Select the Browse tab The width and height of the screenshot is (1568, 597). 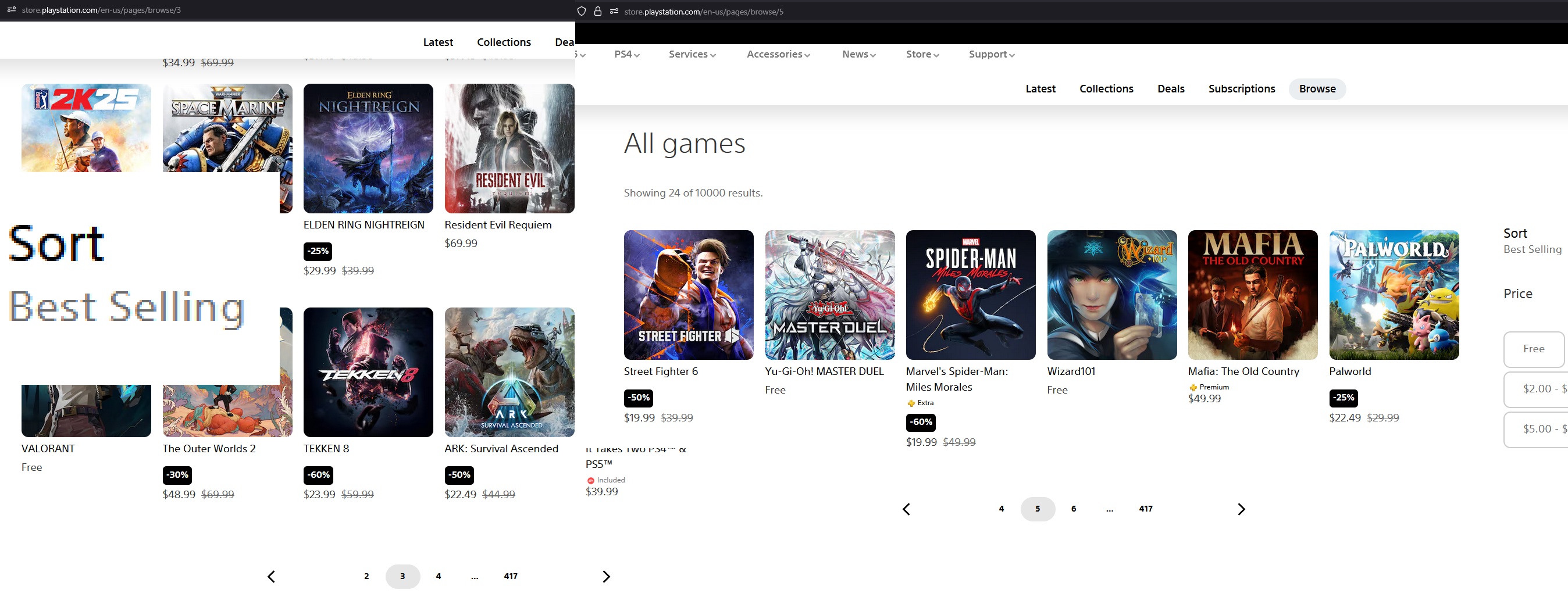(x=1317, y=89)
